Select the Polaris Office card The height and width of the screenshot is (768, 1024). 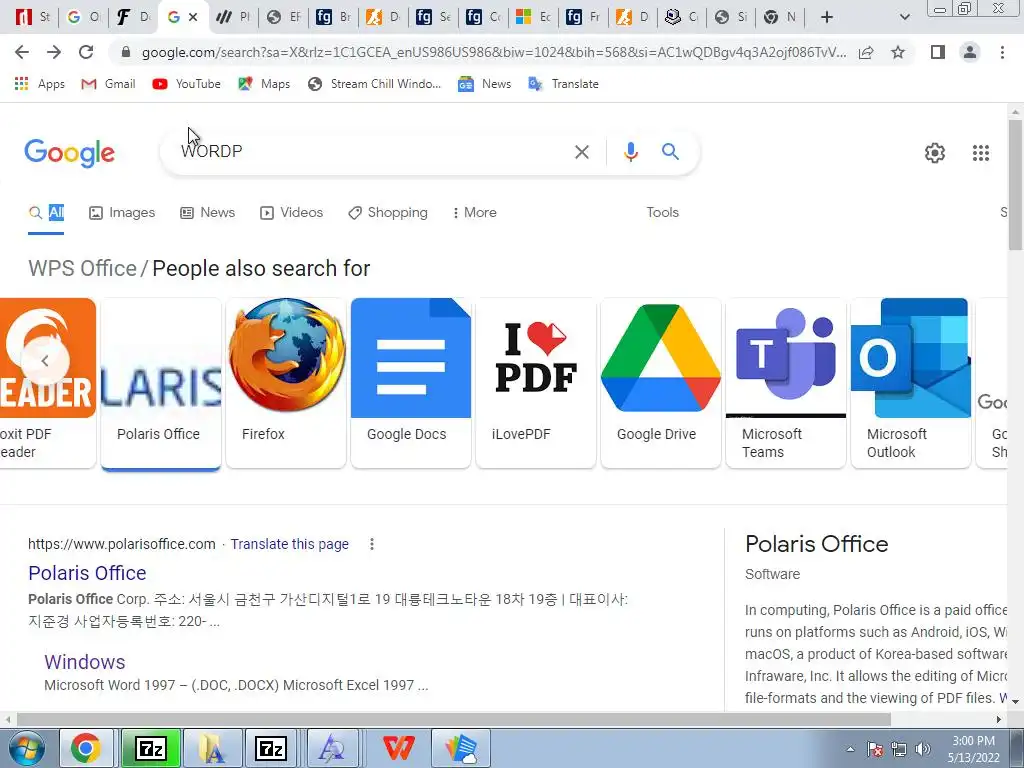coord(161,383)
